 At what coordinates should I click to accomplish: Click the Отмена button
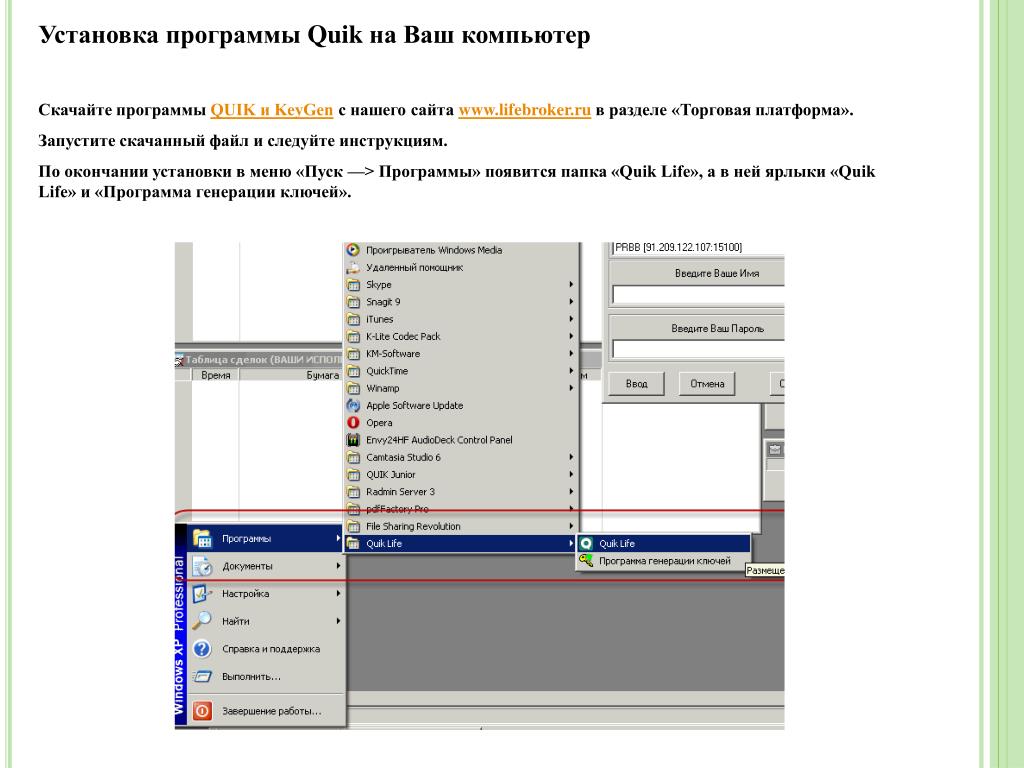(x=707, y=383)
